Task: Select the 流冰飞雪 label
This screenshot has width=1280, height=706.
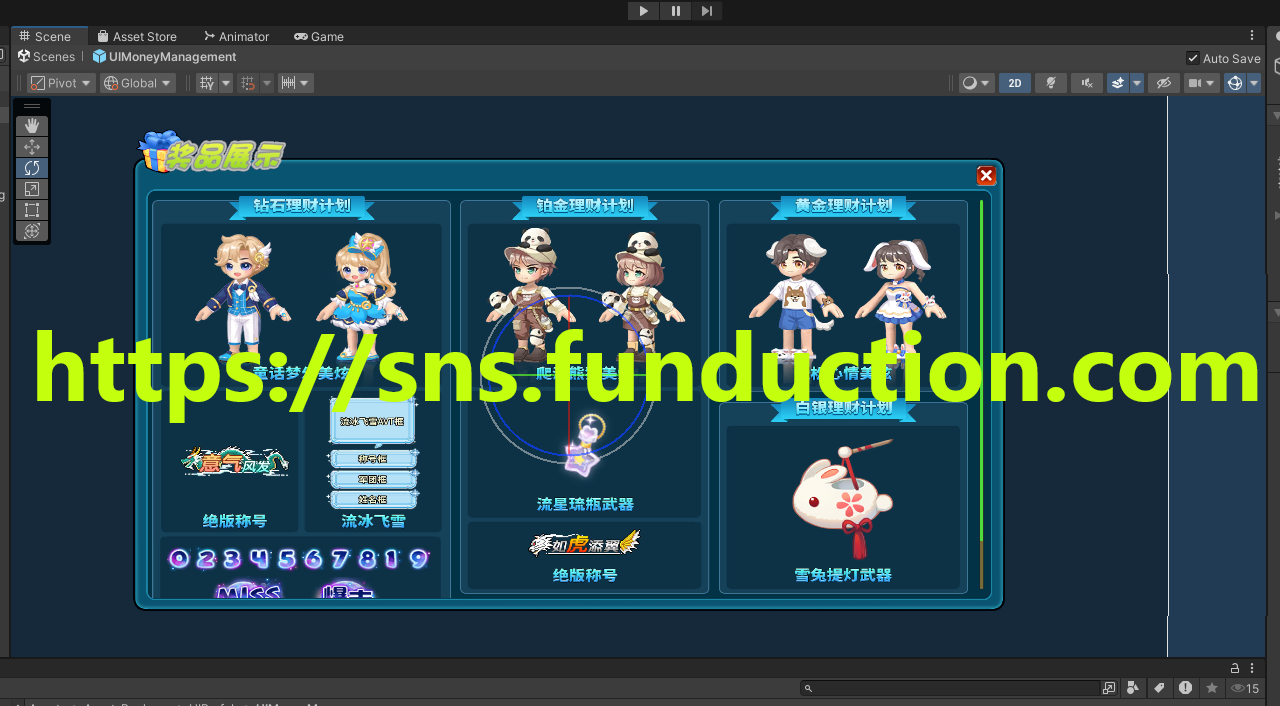Action: (374, 521)
